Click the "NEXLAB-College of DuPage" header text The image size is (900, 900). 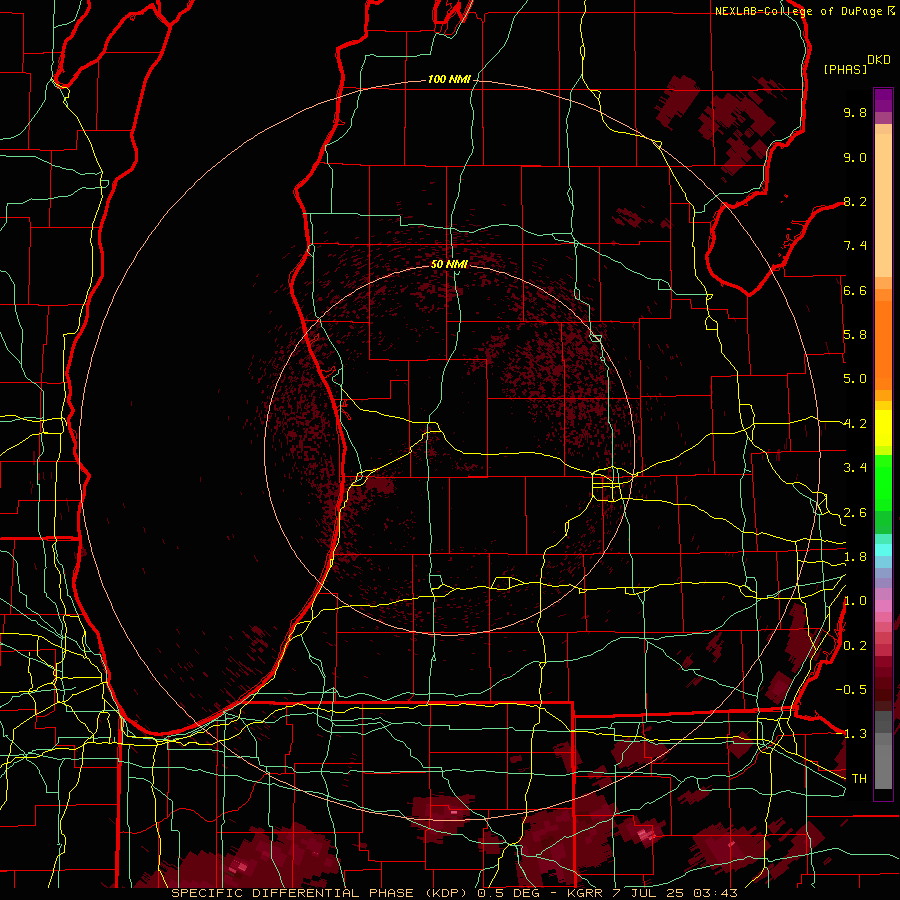pos(800,11)
